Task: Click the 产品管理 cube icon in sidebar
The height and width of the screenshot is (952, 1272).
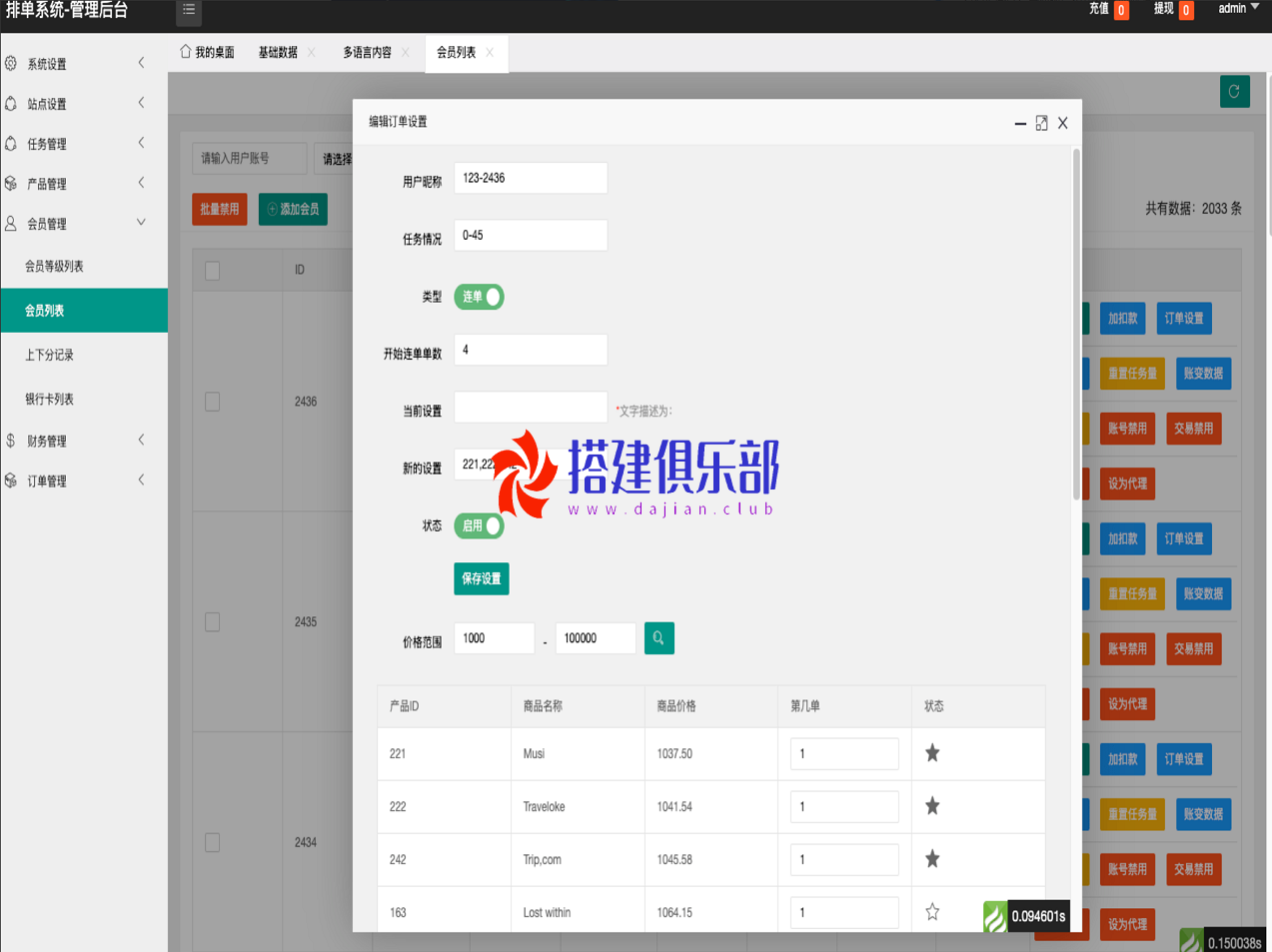Action: (11, 183)
